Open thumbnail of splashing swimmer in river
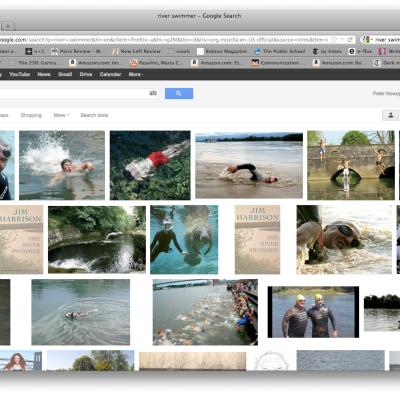This screenshot has height=394, width=400. click(x=62, y=165)
